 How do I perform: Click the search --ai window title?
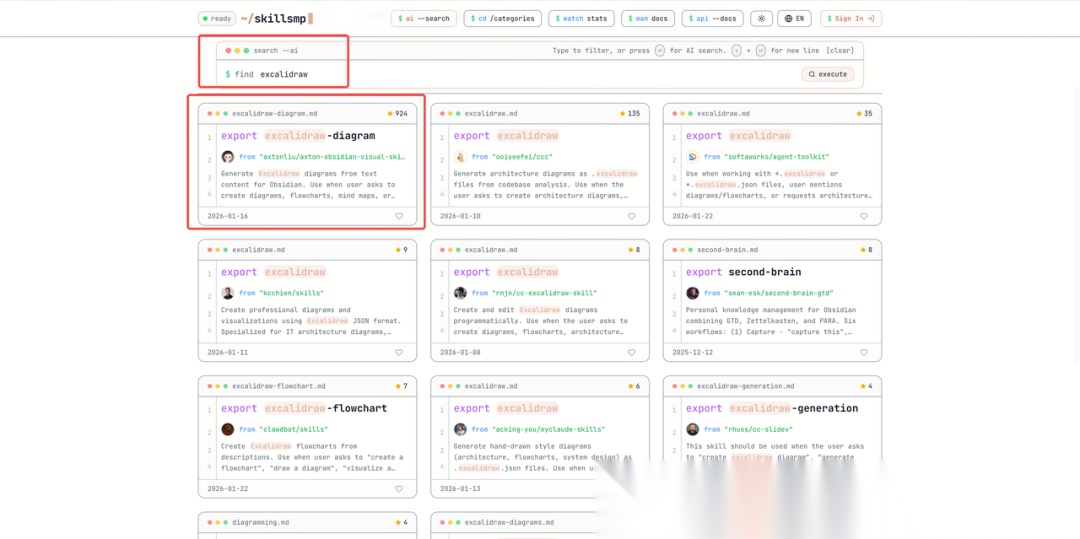[276, 50]
